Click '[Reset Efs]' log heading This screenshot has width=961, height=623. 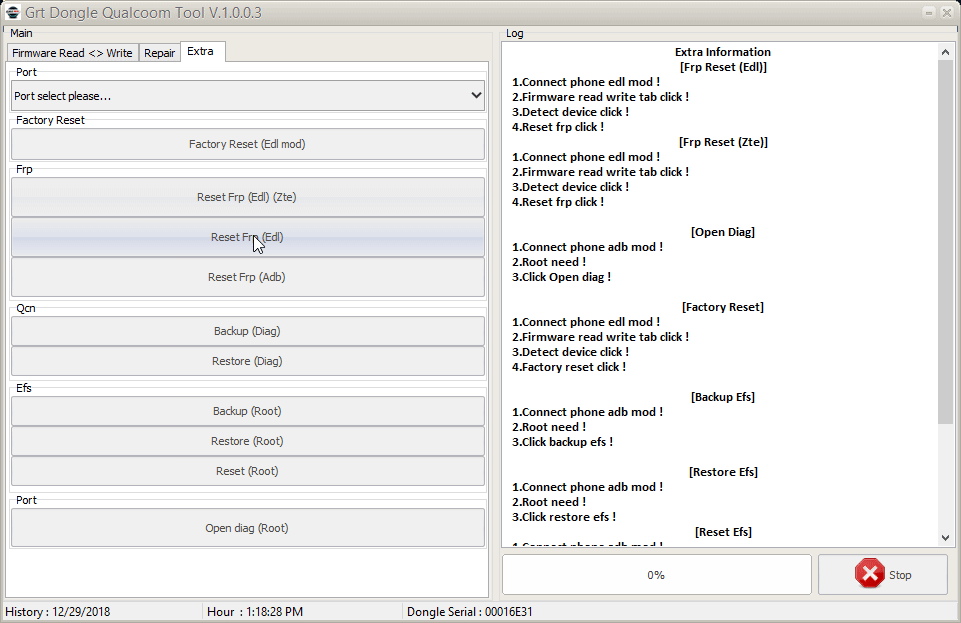click(723, 532)
